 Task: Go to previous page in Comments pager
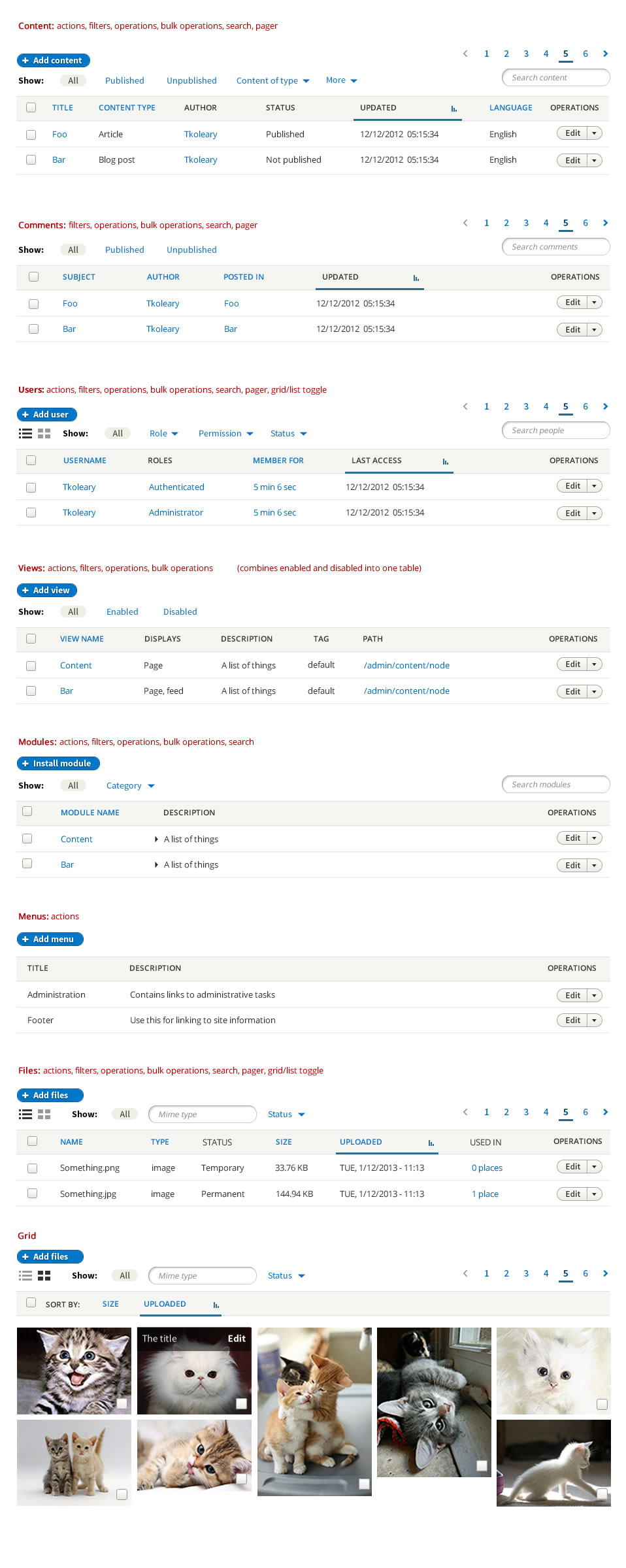[x=465, y=223]
